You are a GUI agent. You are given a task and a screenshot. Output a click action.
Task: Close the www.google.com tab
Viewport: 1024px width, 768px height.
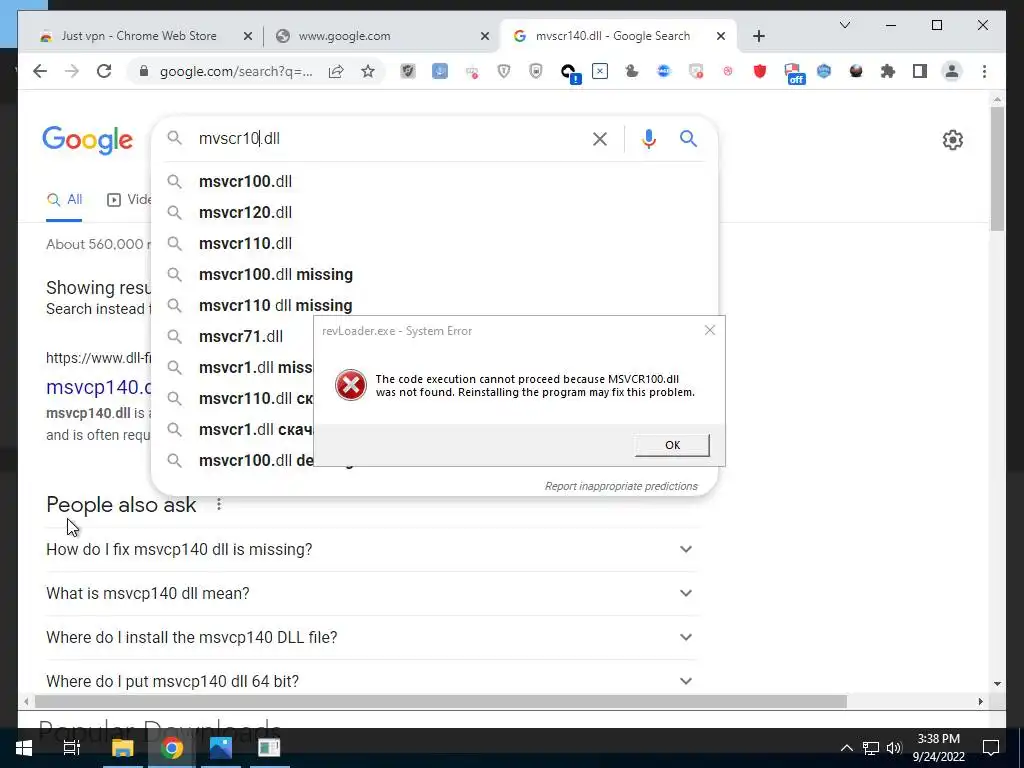tap(485, 37)
